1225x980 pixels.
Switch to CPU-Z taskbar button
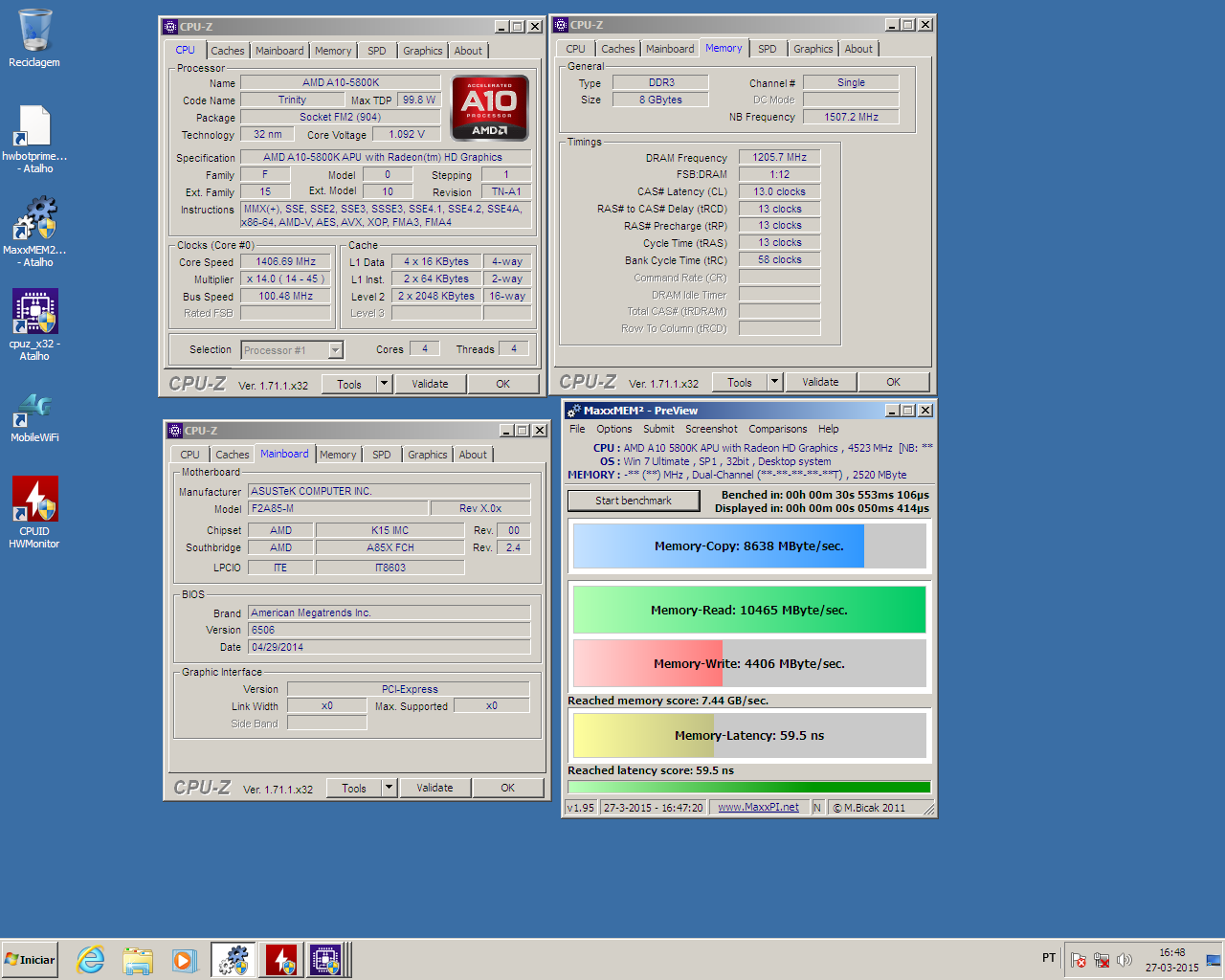click(x=326, y=960)
